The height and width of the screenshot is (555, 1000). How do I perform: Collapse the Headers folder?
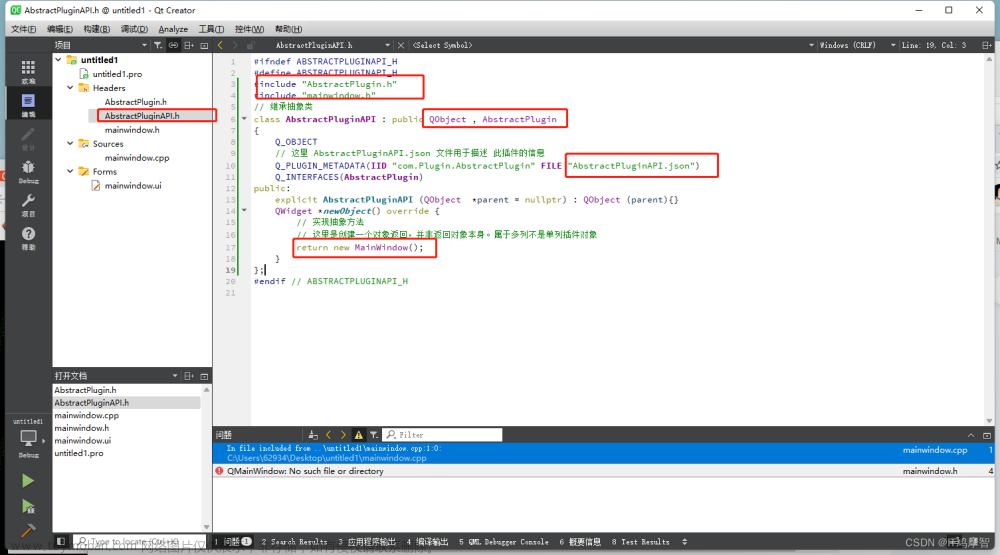point(70,87)
